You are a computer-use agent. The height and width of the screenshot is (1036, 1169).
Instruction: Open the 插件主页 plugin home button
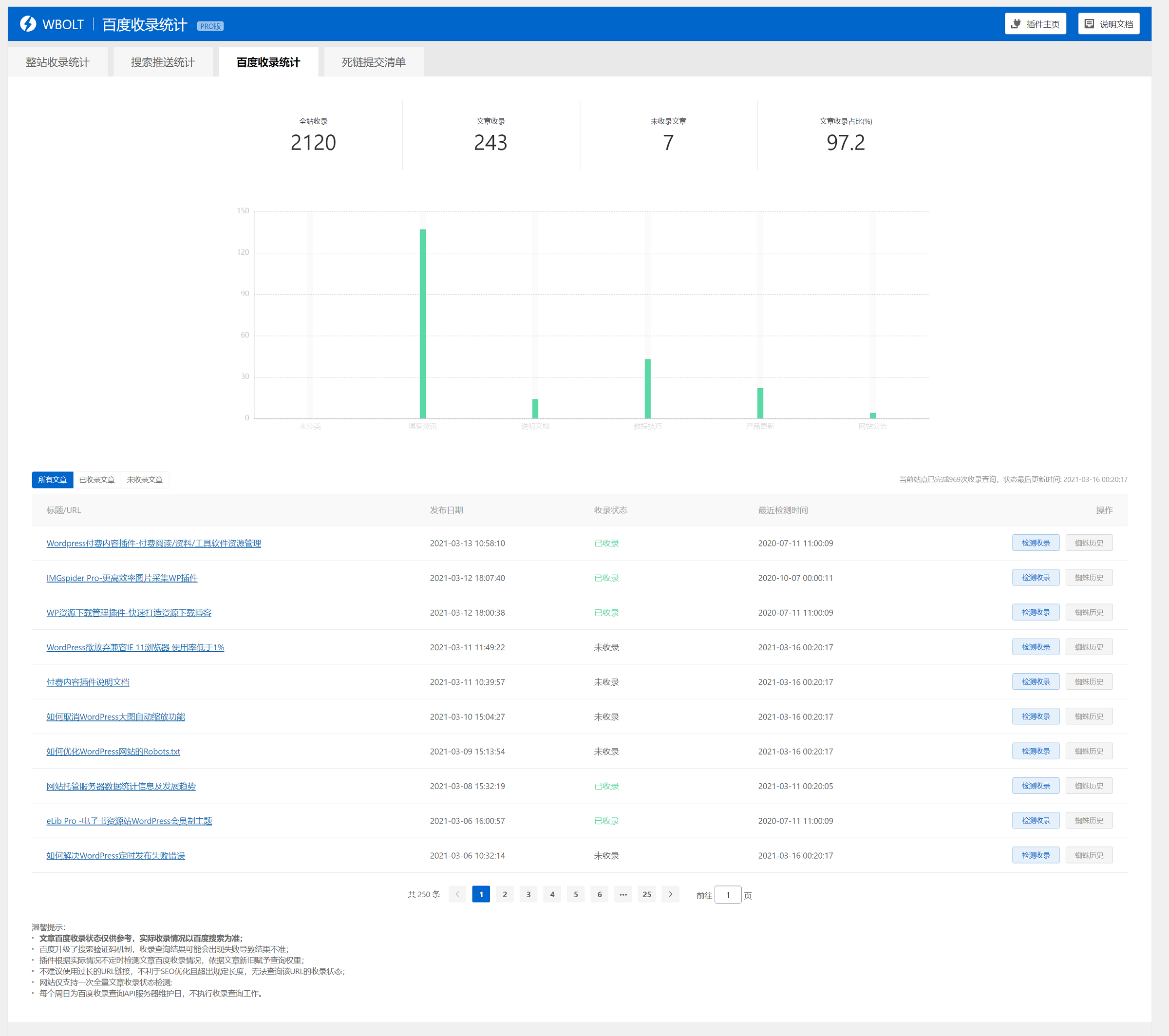point(1035,24)
